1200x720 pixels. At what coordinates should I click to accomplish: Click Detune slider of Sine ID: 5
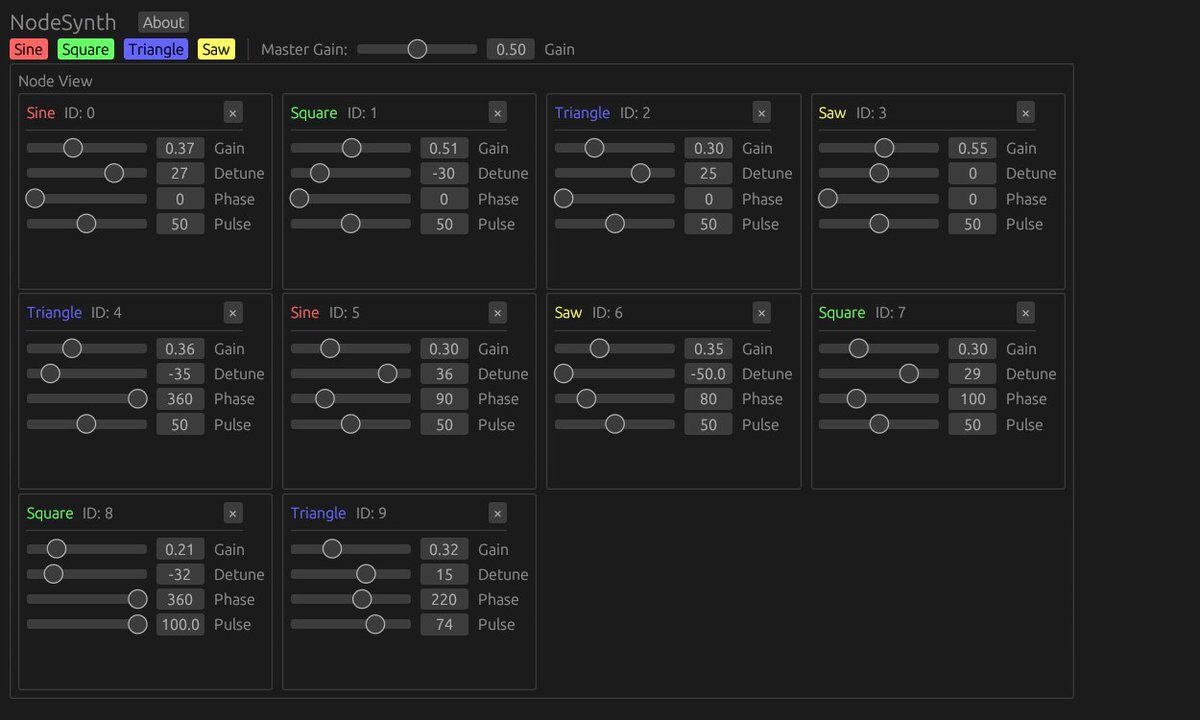tap(351, 374)
